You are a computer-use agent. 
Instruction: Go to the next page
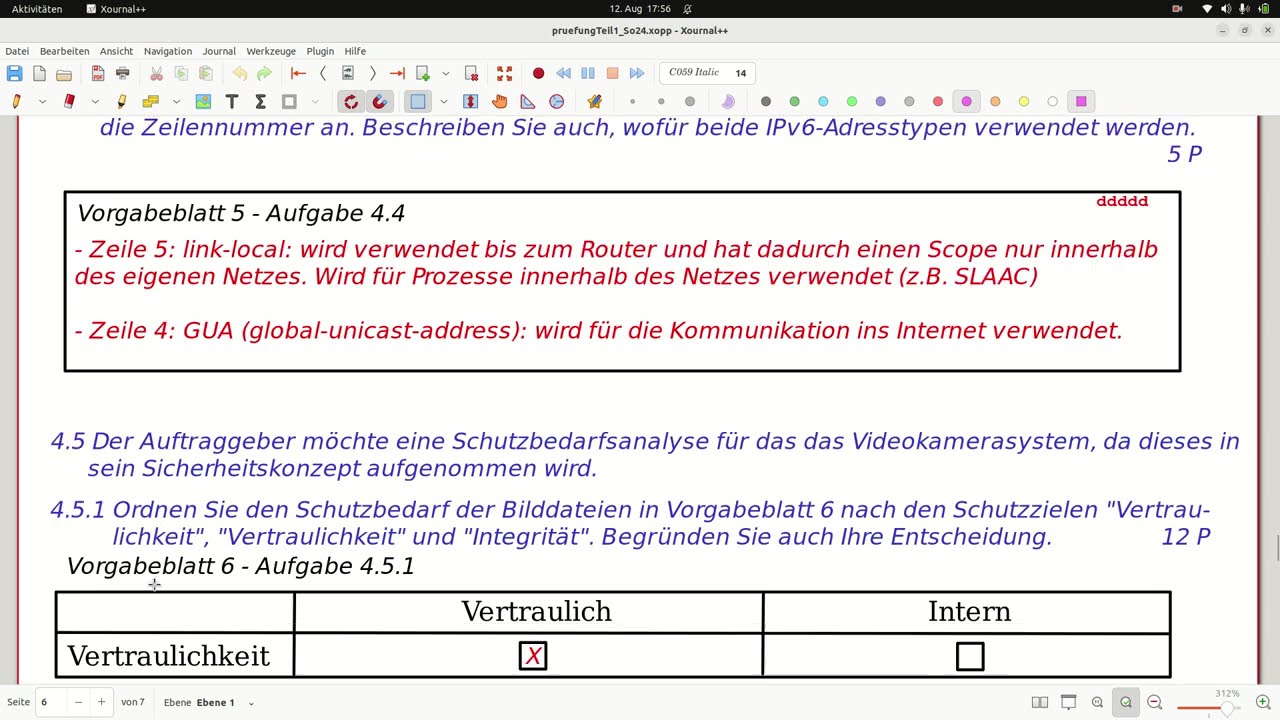coord(372,73)
